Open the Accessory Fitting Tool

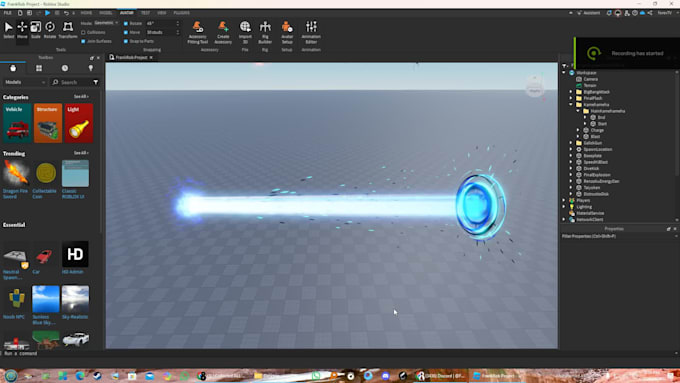coord(198,33)
